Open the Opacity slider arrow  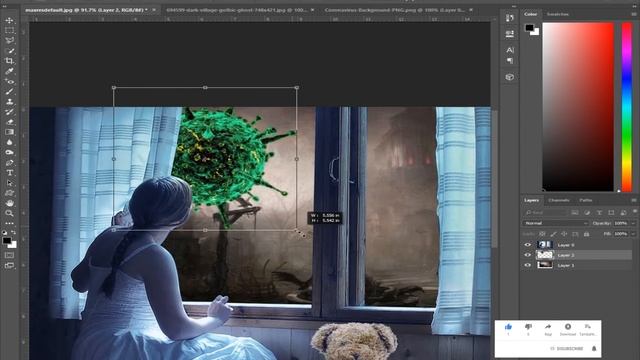(x=633, y=223)
